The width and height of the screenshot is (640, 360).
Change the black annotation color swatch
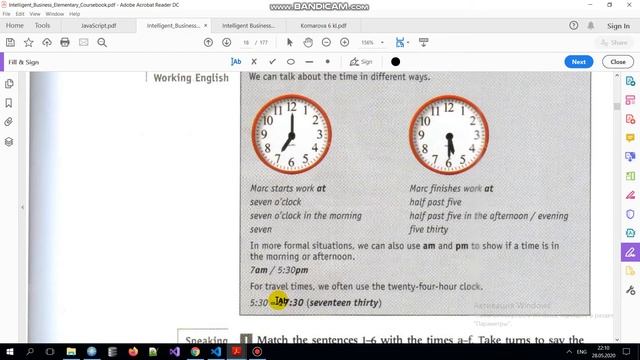coord(396,62)
